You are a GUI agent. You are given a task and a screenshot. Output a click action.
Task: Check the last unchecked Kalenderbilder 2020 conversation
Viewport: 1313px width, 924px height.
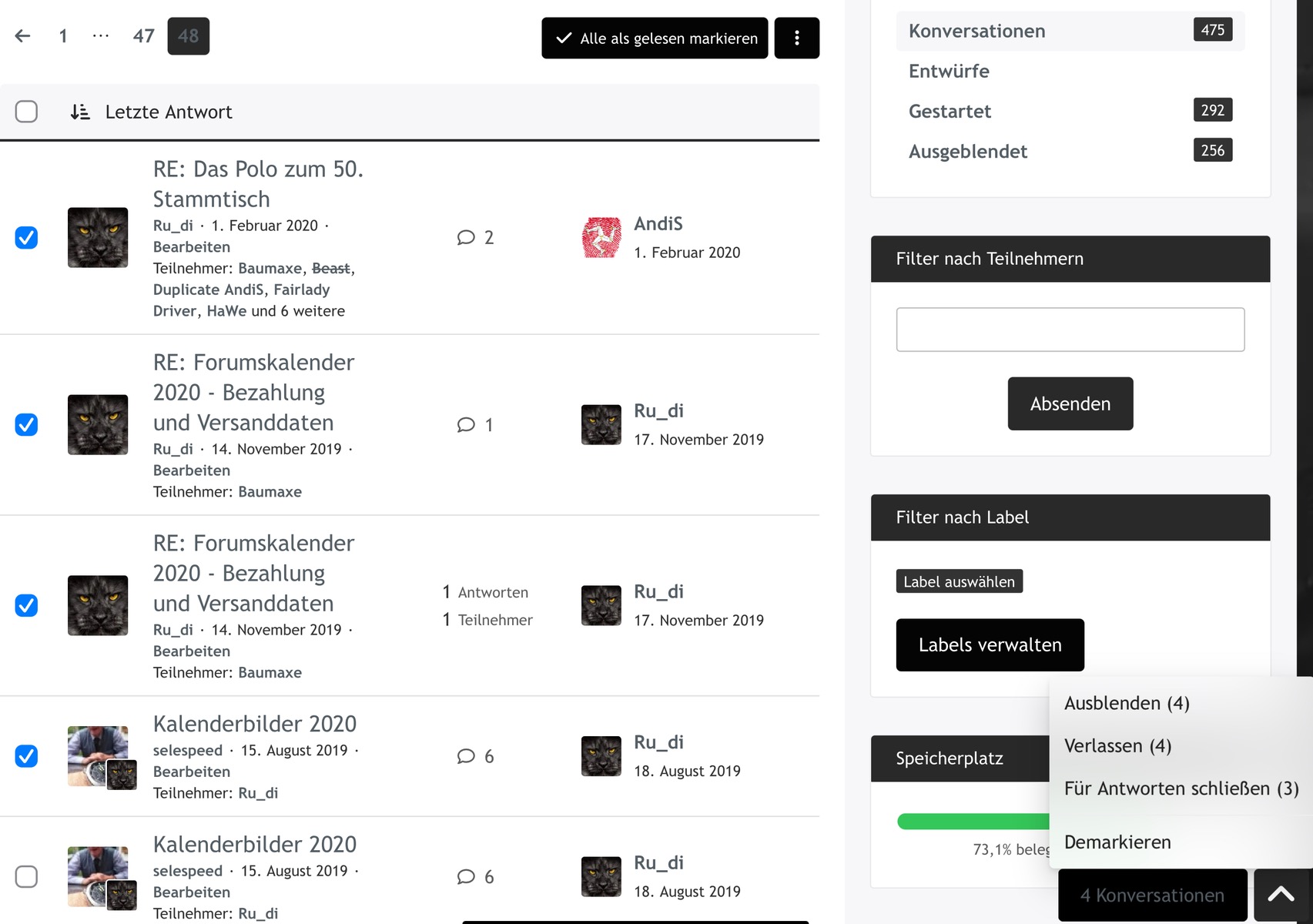point(26,876)
